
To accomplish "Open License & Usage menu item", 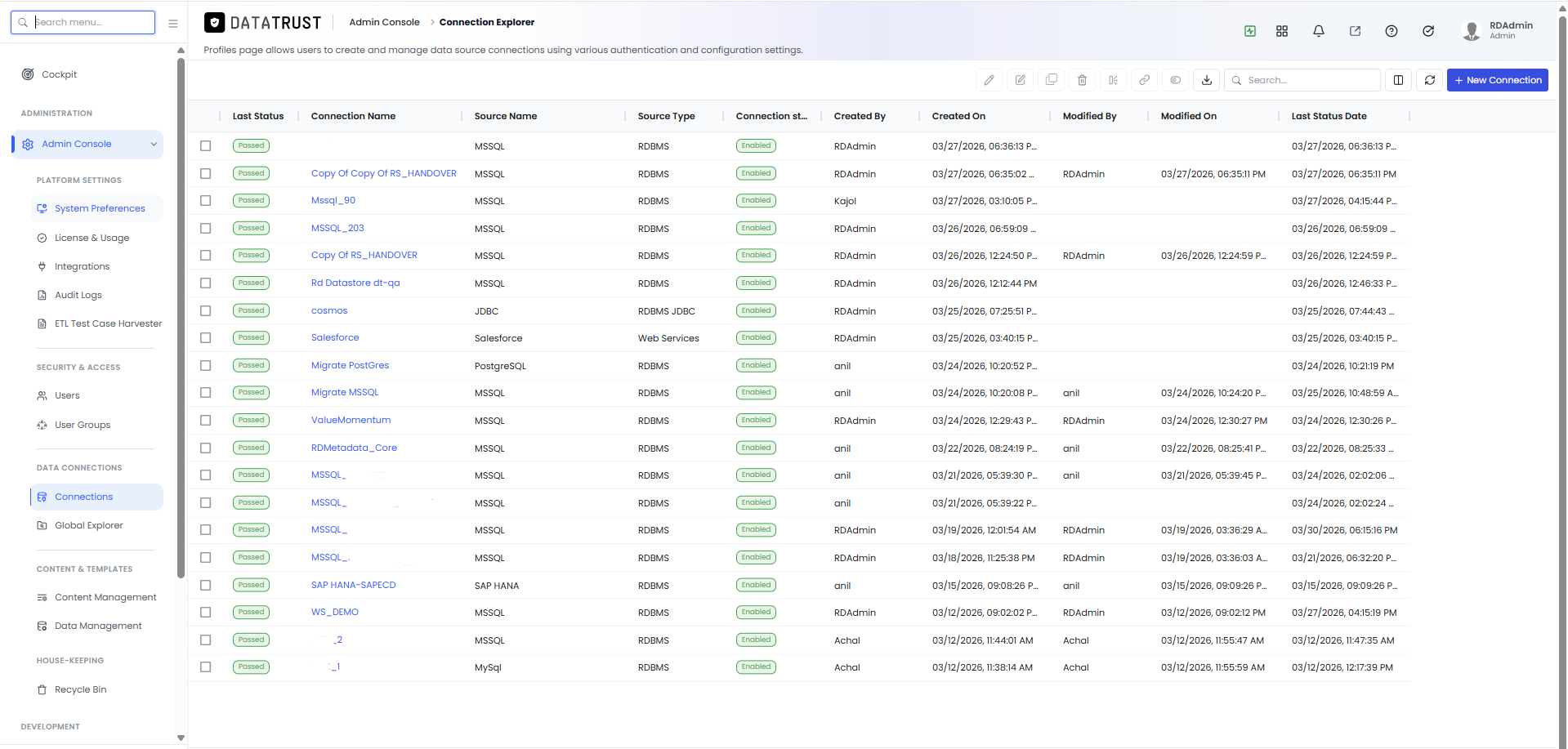I will pyautogui.click(x=97, y=238).
